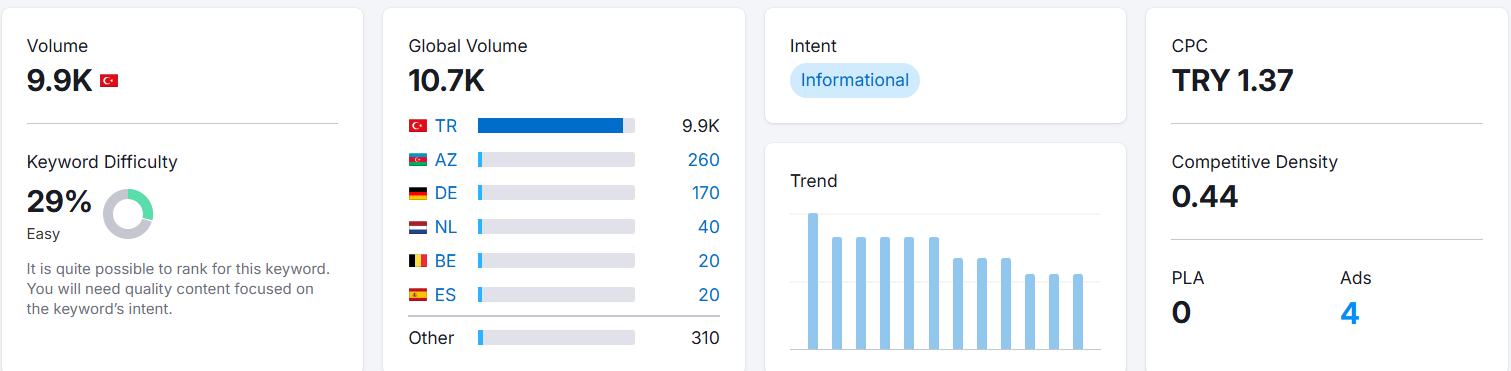
Task: Open the NL country link
Action: [x=446, y=227]
